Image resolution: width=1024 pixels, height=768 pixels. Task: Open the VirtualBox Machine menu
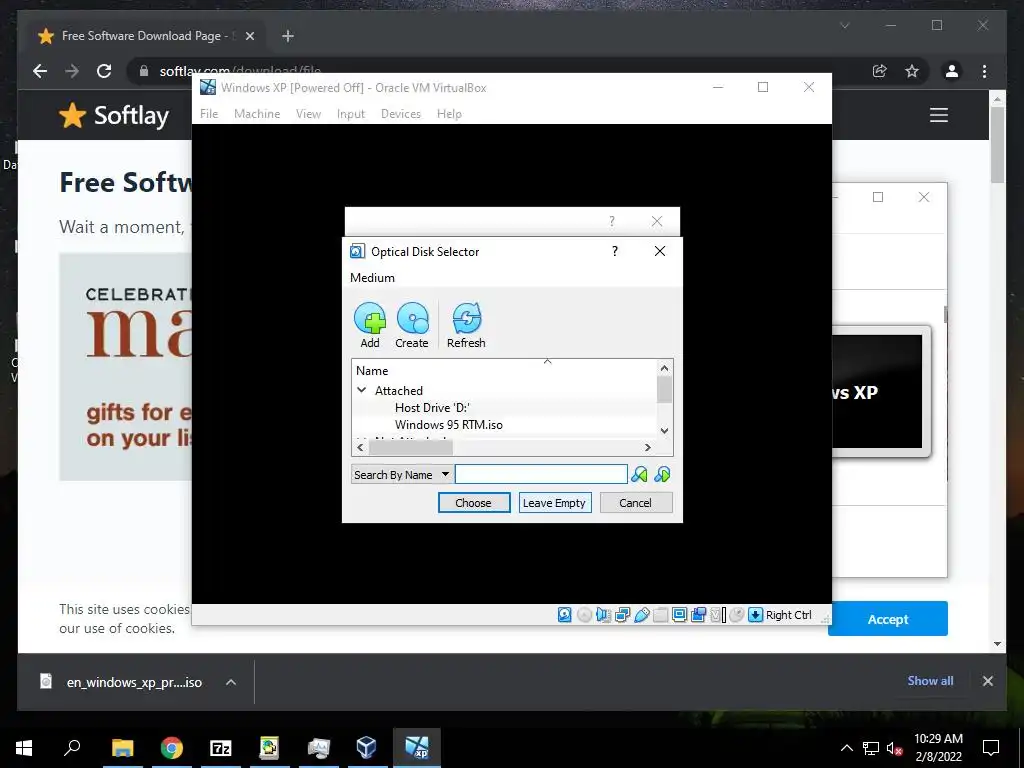(257, 114)
